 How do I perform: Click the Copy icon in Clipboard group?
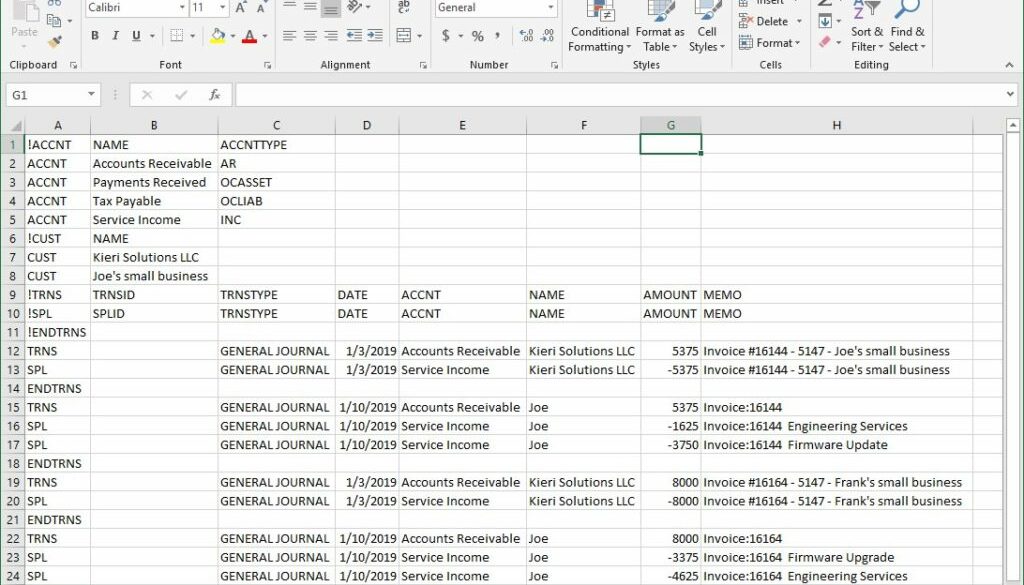tap(54, 20)
